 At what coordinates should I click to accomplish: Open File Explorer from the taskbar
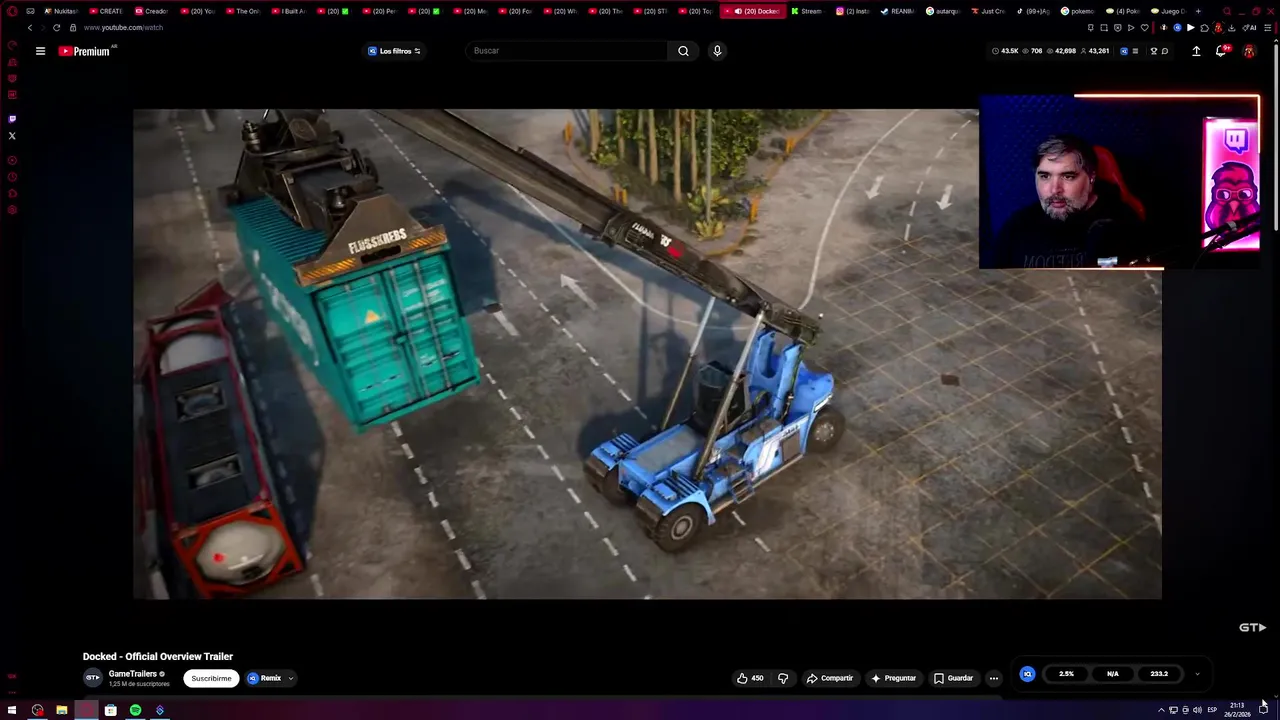(x=61, y=710)
